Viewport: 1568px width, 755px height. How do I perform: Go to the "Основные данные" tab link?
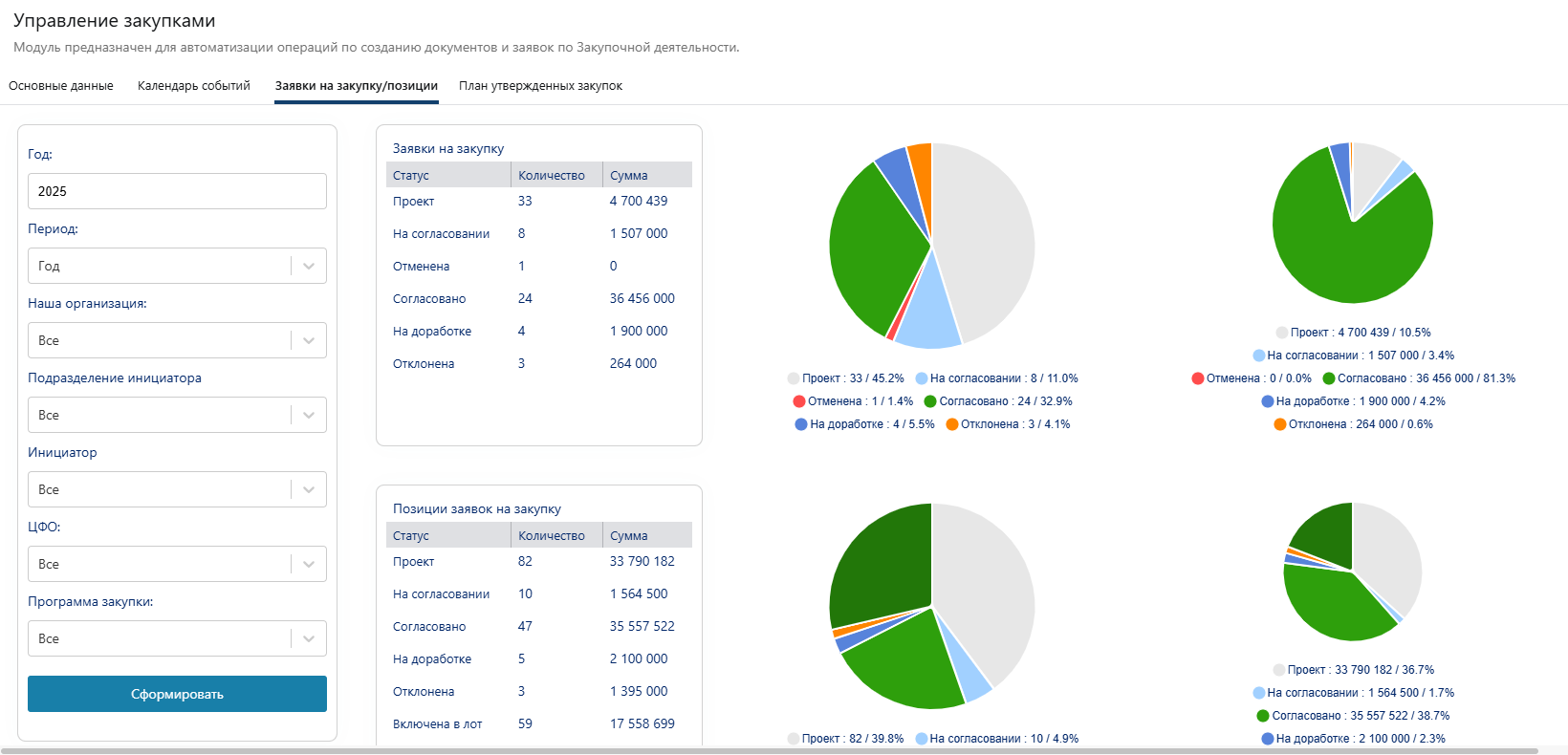click(61, 86)
